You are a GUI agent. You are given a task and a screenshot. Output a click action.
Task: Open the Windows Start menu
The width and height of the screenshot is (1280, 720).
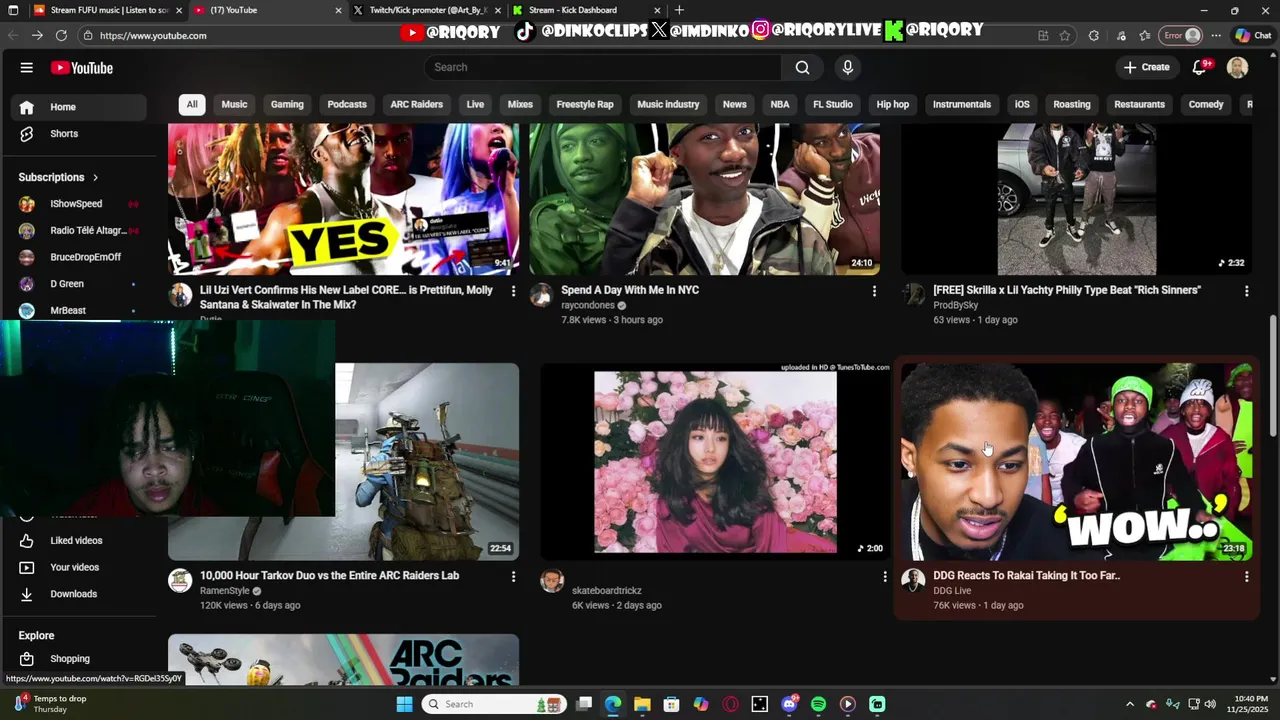point(404,704)
